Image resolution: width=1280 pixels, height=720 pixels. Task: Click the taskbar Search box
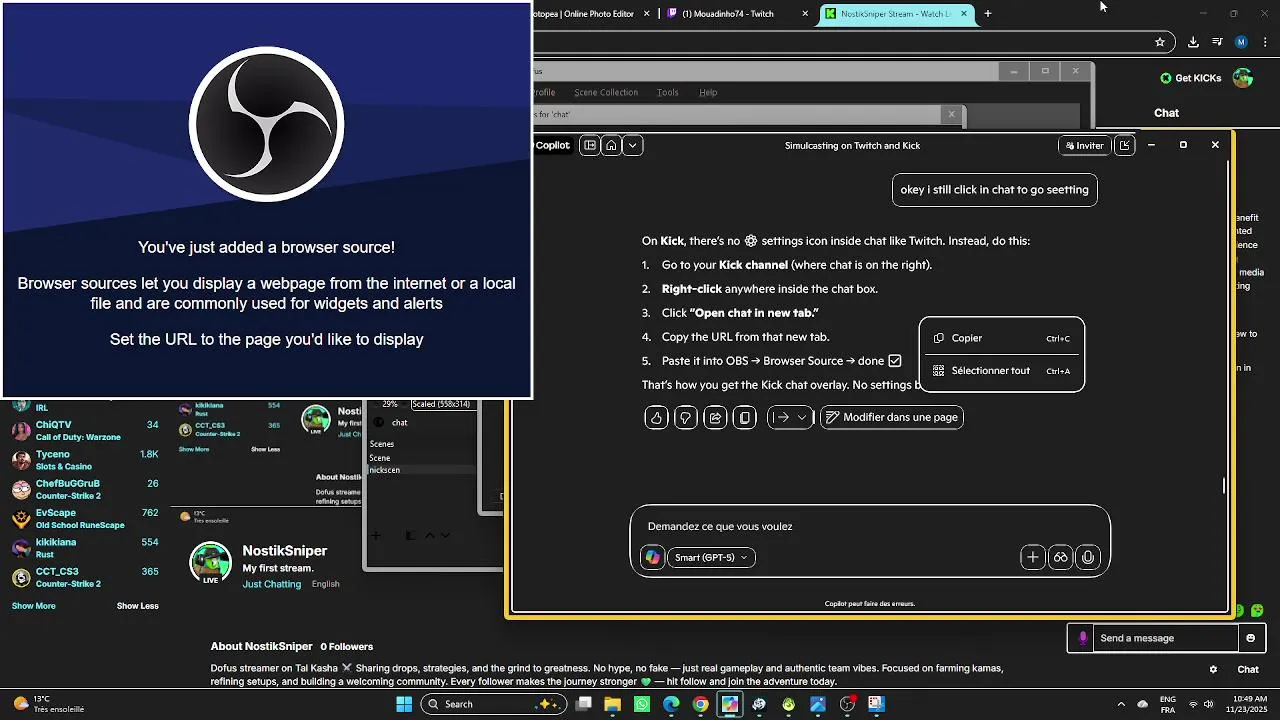[494, 704]
